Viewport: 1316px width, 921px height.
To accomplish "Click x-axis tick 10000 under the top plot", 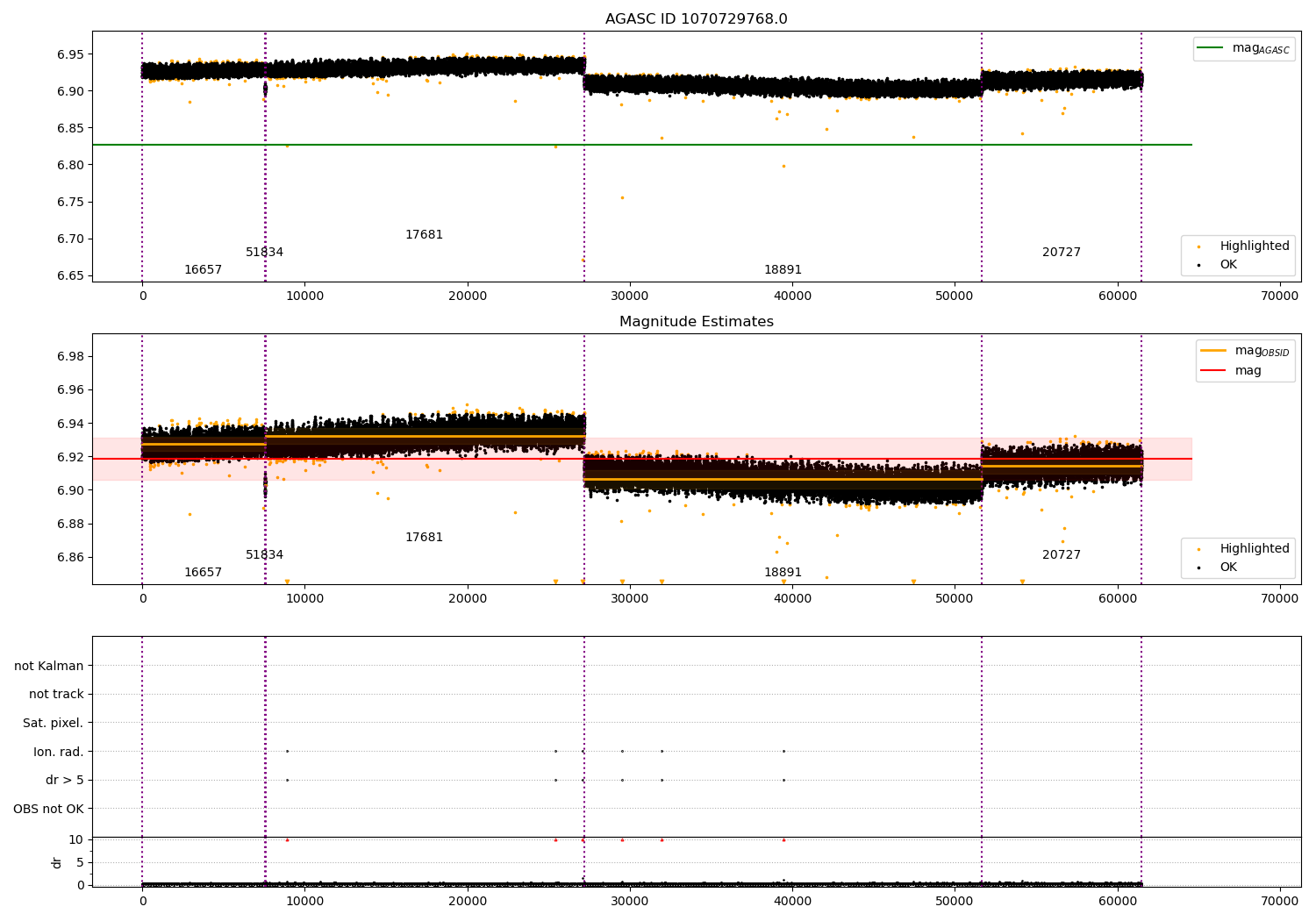I will point(305,296).
